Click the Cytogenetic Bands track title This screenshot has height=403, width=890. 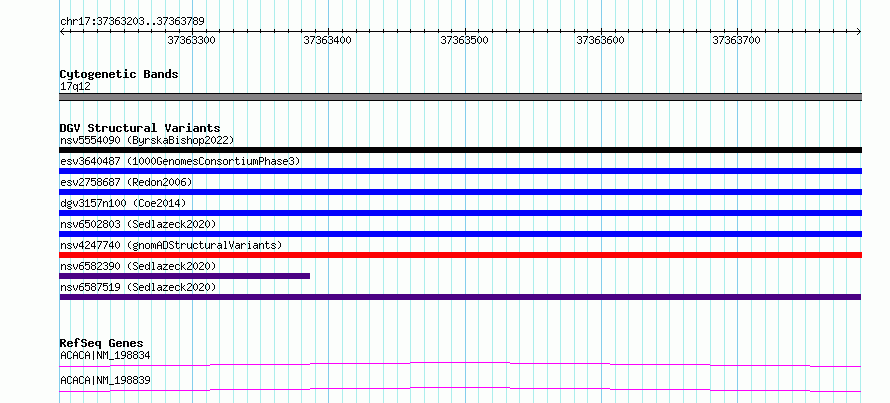pos(119,74)
